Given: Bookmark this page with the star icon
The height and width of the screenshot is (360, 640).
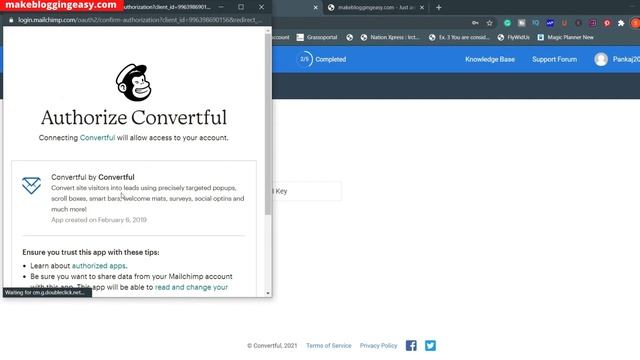Looking at the screenshot, I should [x=489, y=23].
